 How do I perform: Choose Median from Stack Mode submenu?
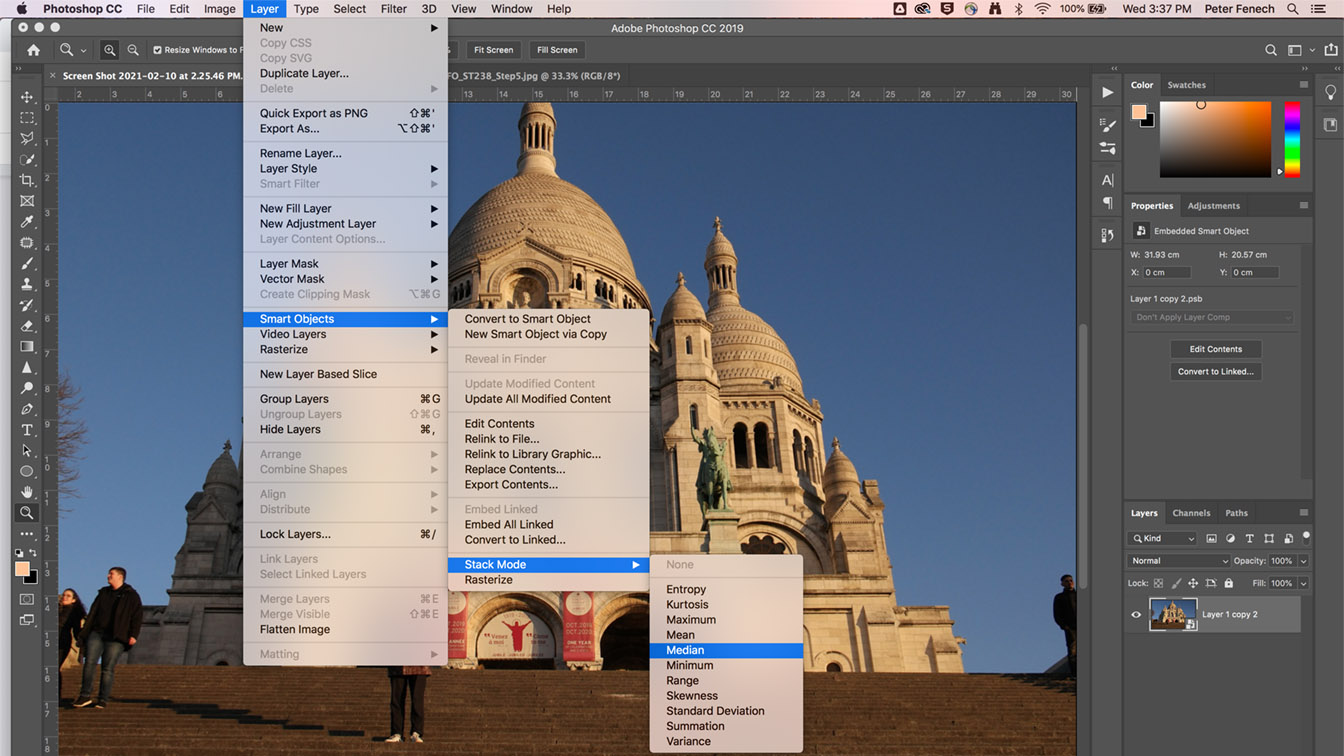tap(685, 650)
